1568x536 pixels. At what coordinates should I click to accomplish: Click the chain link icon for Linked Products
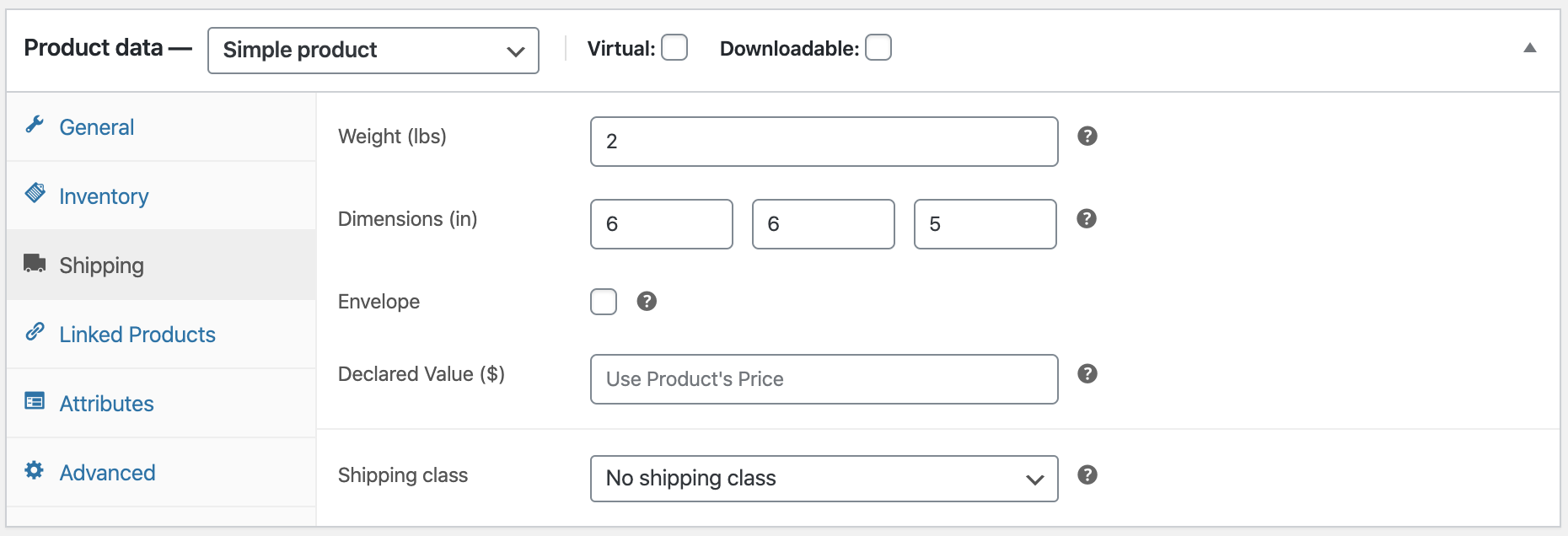click(35, 331)
